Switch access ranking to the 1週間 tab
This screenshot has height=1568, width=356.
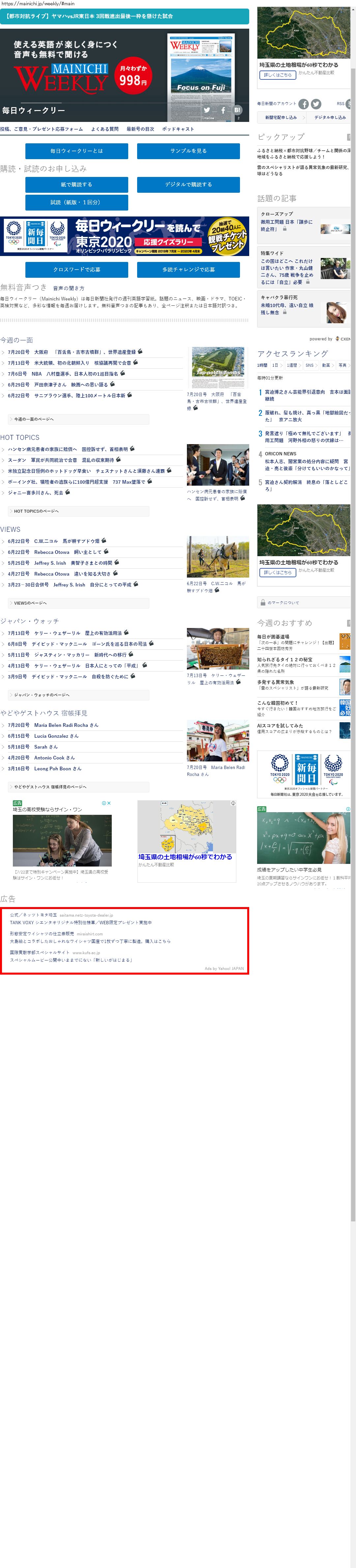292,365
